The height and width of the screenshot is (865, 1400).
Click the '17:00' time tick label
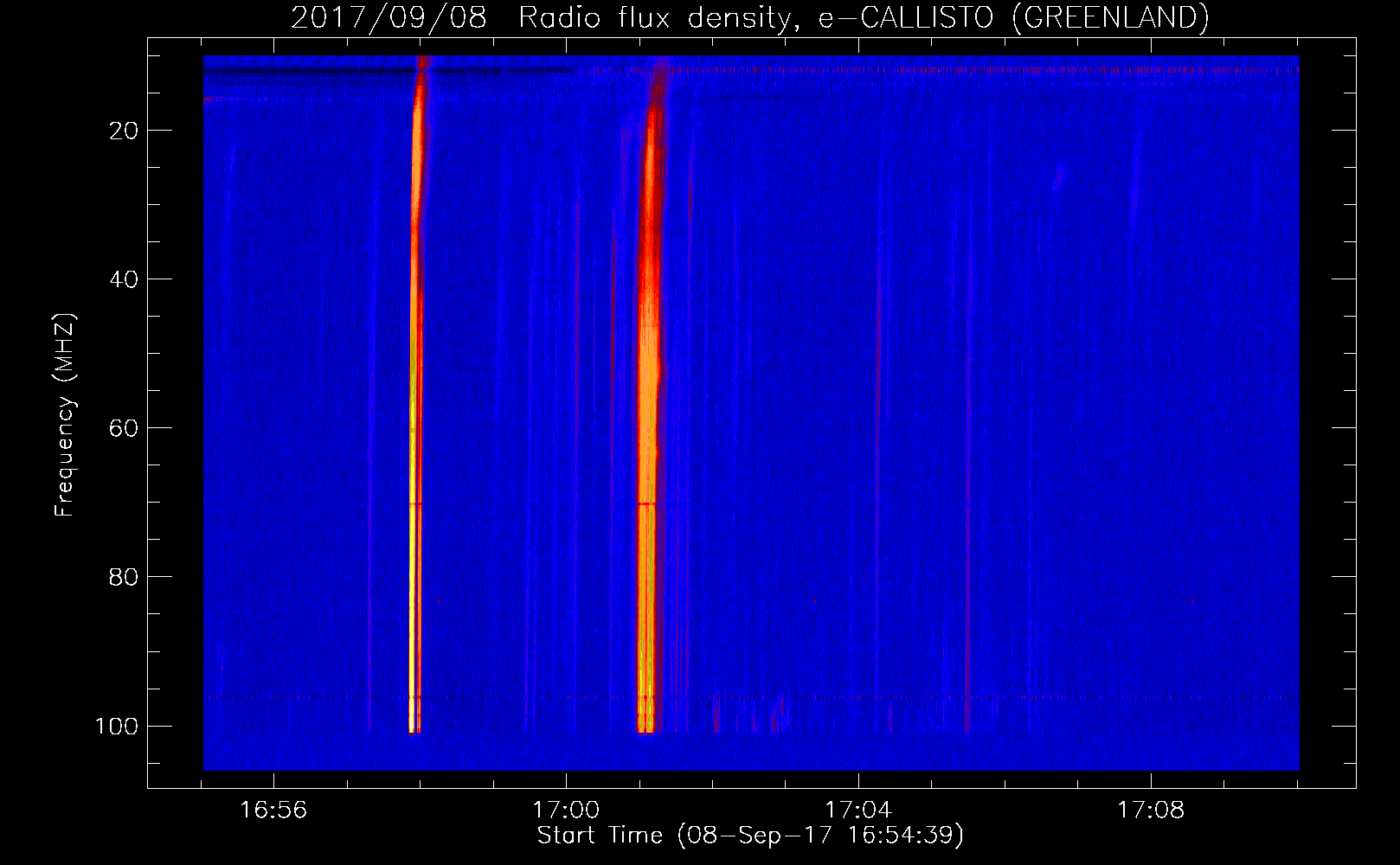[566, 811]
